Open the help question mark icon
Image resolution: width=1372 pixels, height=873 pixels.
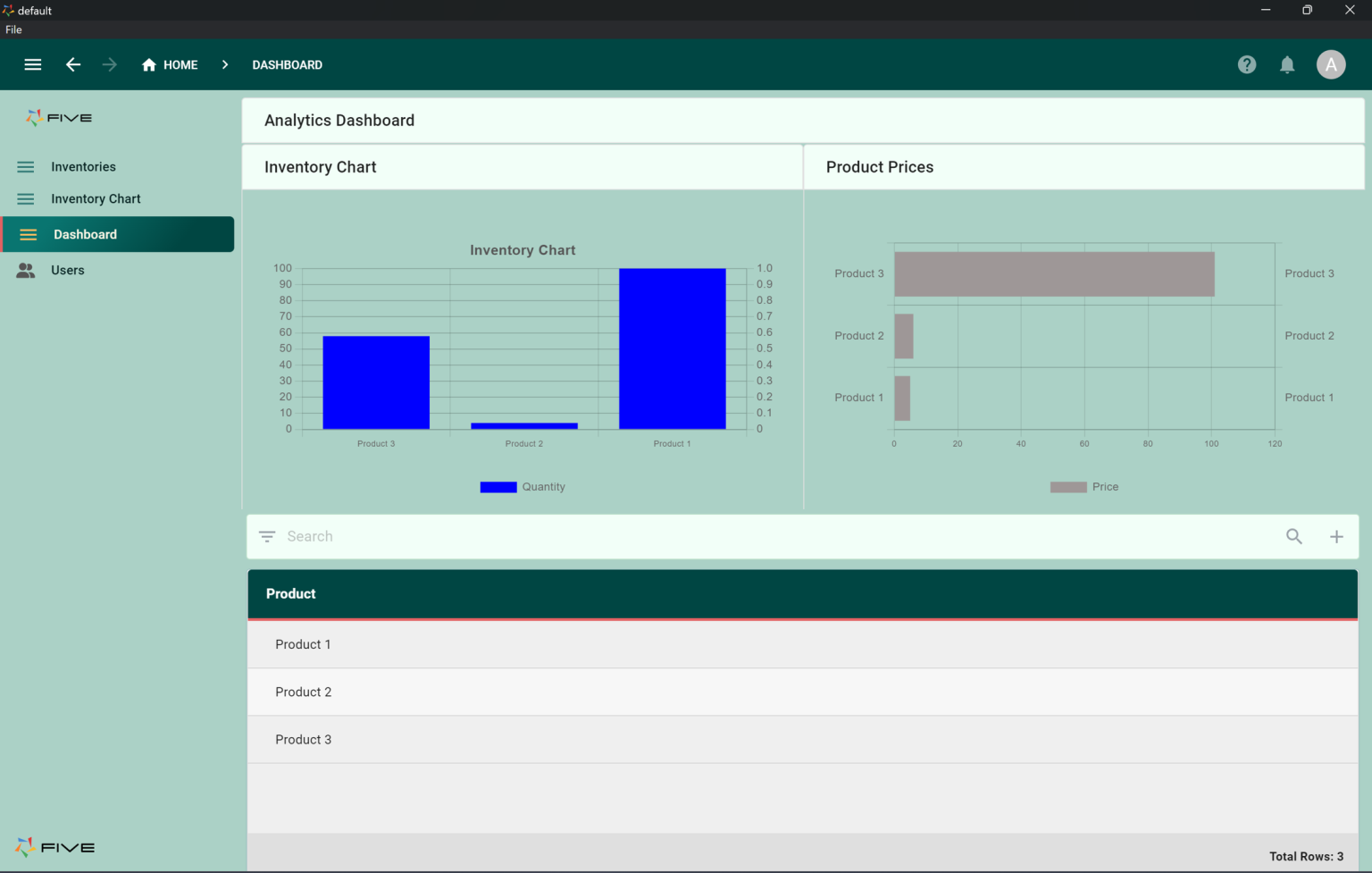(x=1247, y=64)
